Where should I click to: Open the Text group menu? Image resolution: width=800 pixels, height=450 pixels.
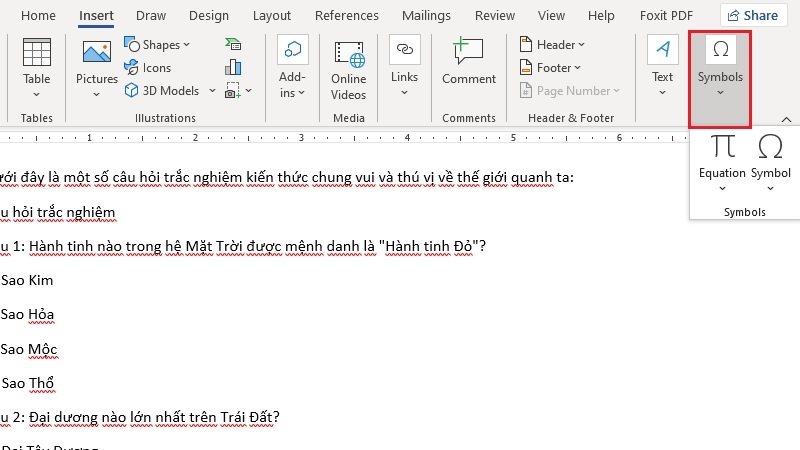coord(662,66)
